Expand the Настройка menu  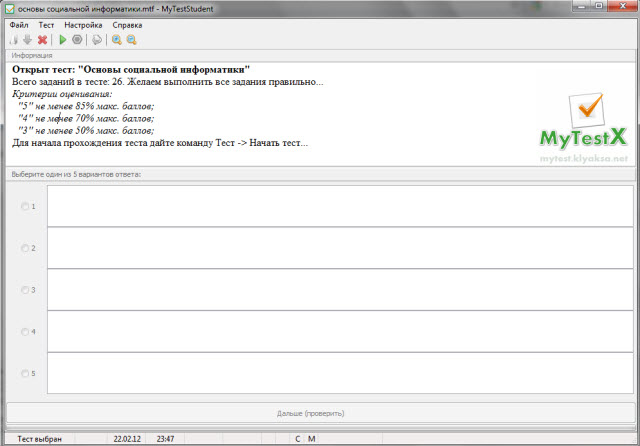click(83, 23)
